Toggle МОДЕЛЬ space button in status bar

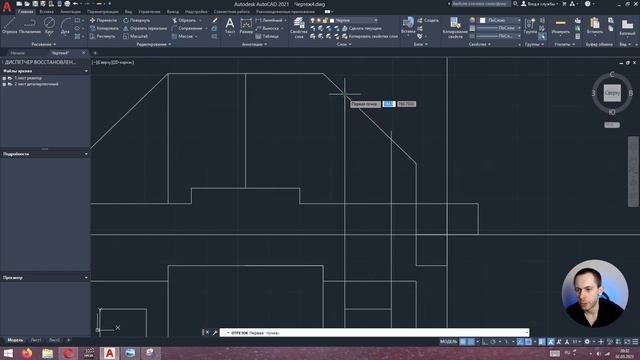(x=448, y=342)
